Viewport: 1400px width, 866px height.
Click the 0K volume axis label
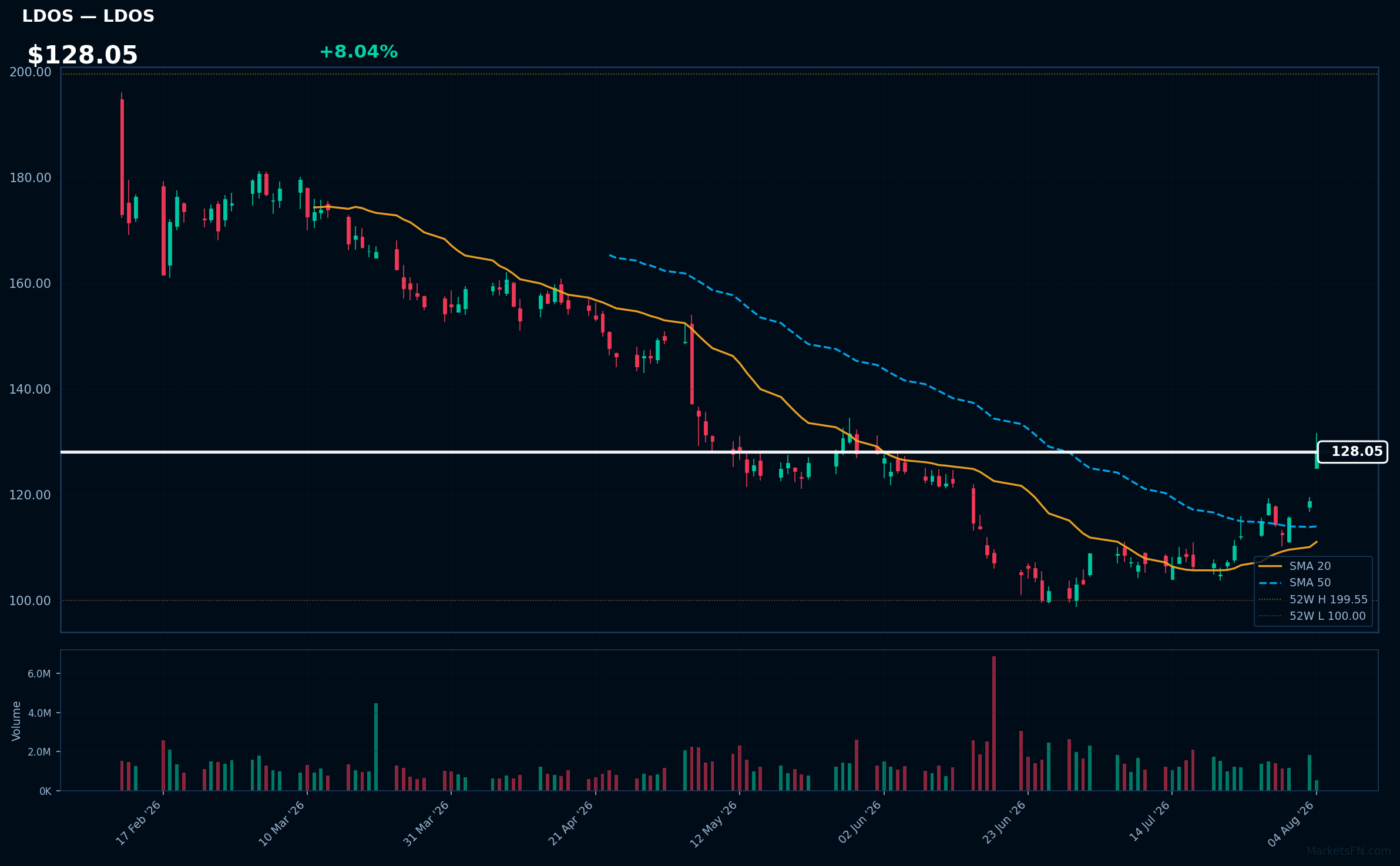[45, 791]
